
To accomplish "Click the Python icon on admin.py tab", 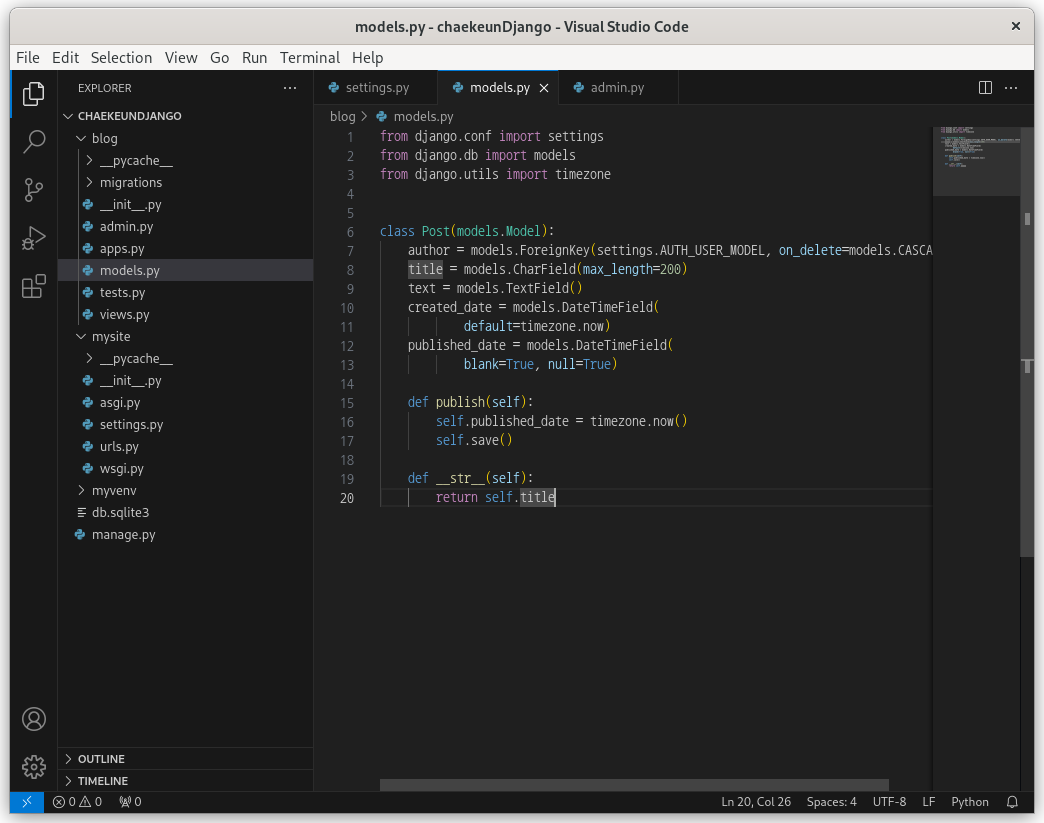I will (579, 87).
